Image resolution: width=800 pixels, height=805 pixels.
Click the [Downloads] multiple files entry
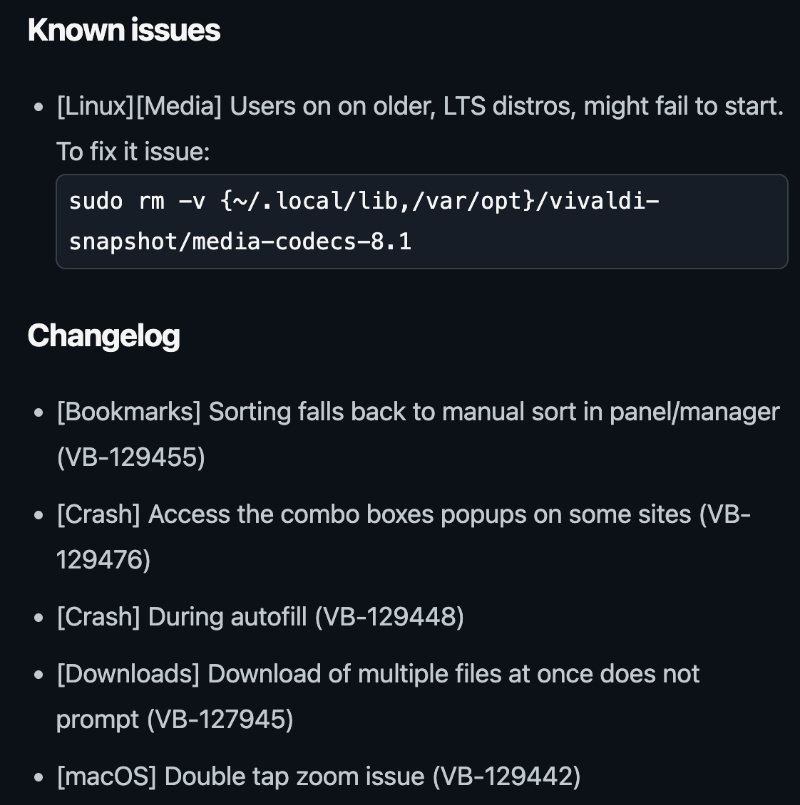coord(378,696)
